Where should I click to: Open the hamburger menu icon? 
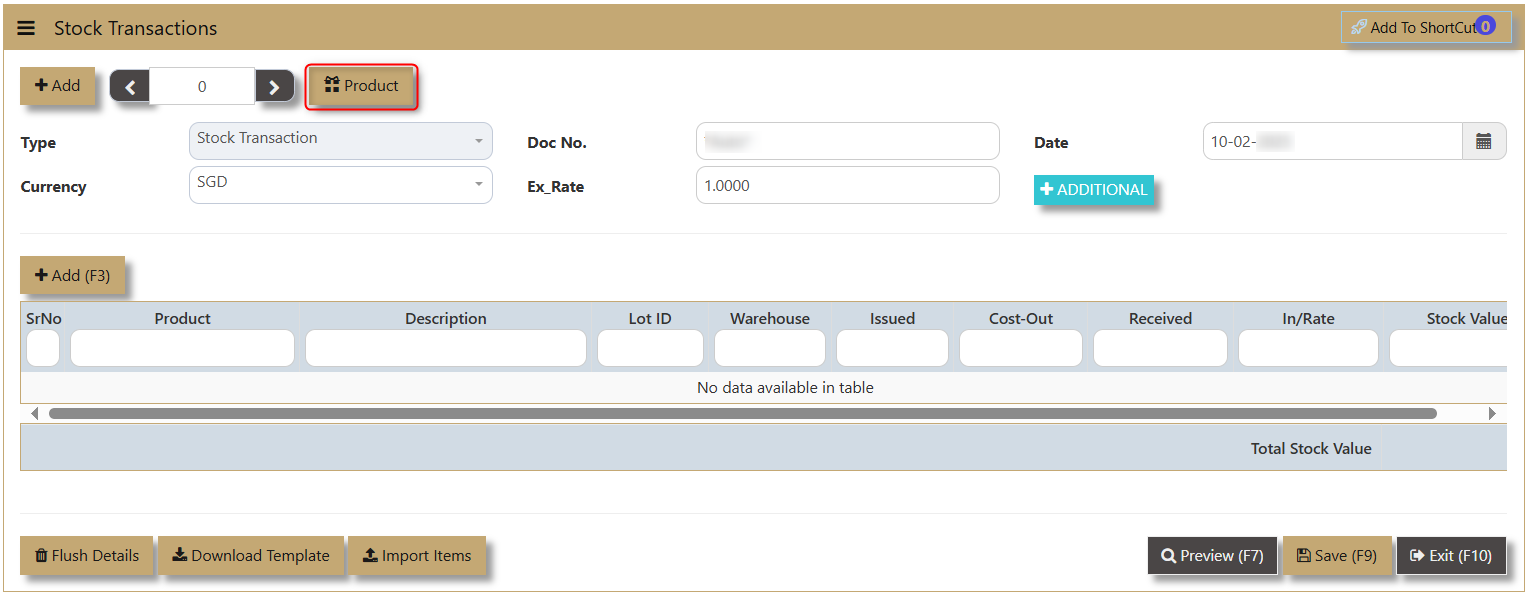[26, 28]
